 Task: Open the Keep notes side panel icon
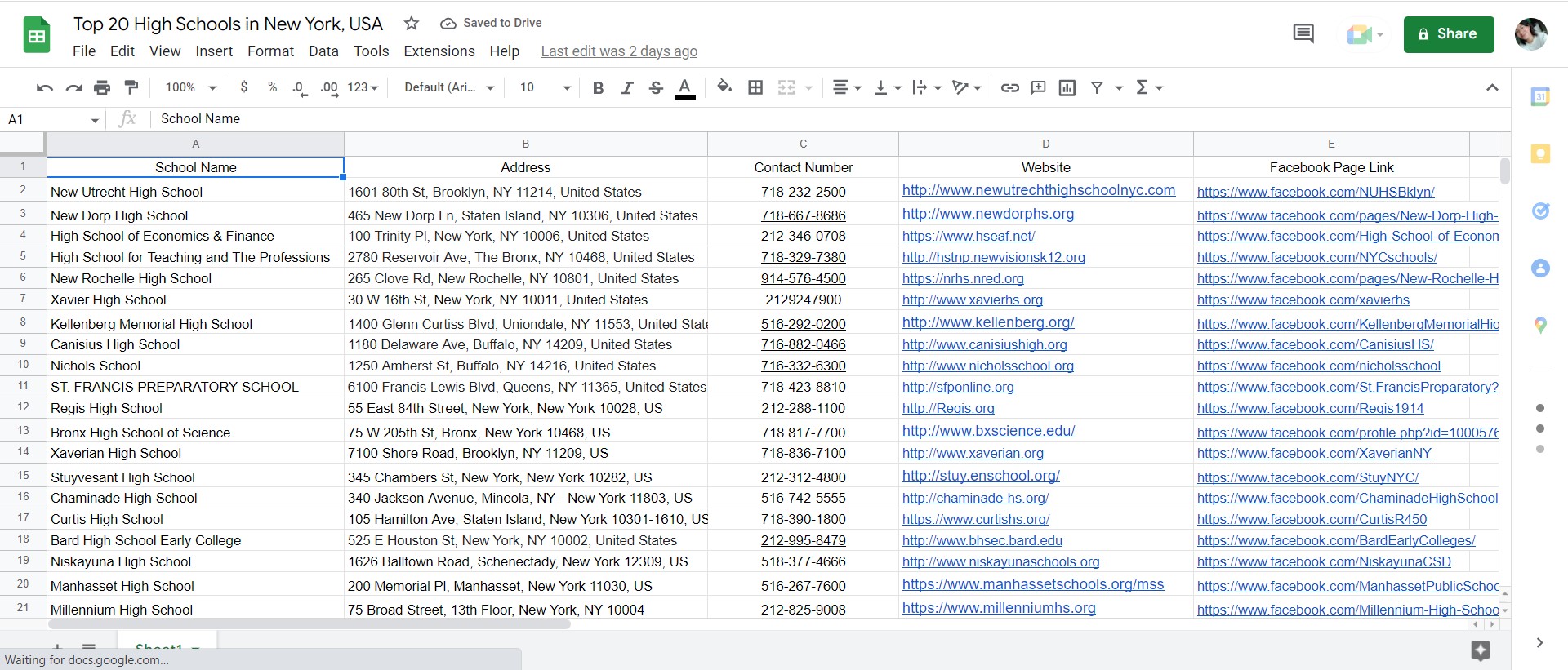point(1540,153)
